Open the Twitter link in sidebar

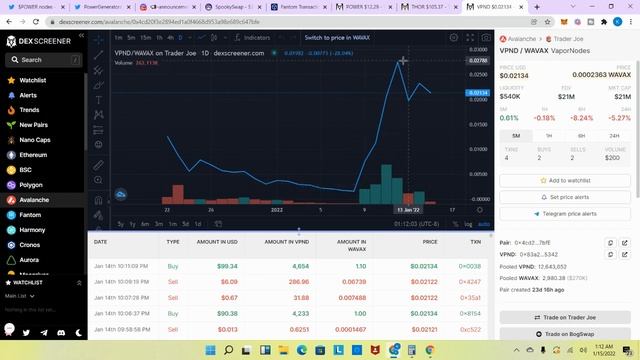[27, 333]
